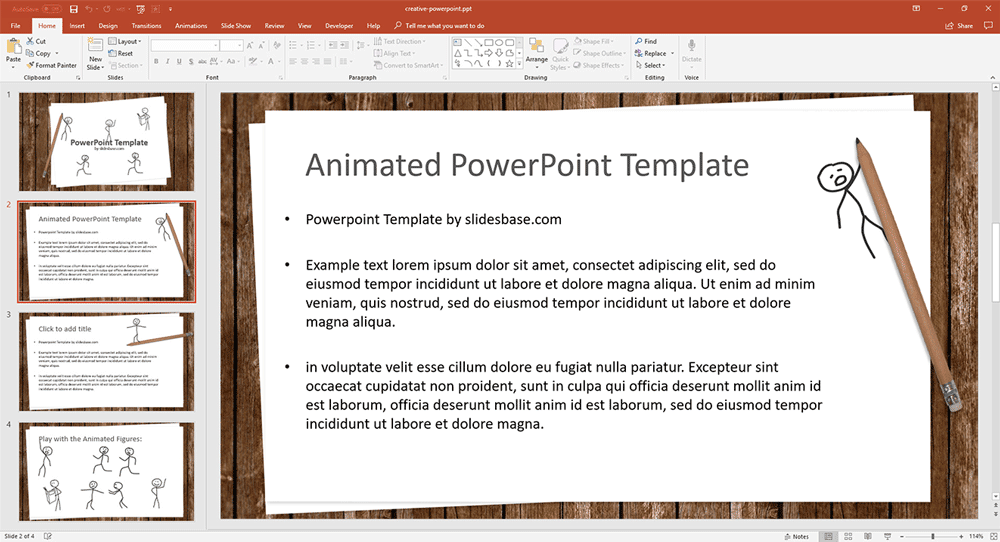
Task: Click Decrease Font Size icon
Action: click(261, 45)
